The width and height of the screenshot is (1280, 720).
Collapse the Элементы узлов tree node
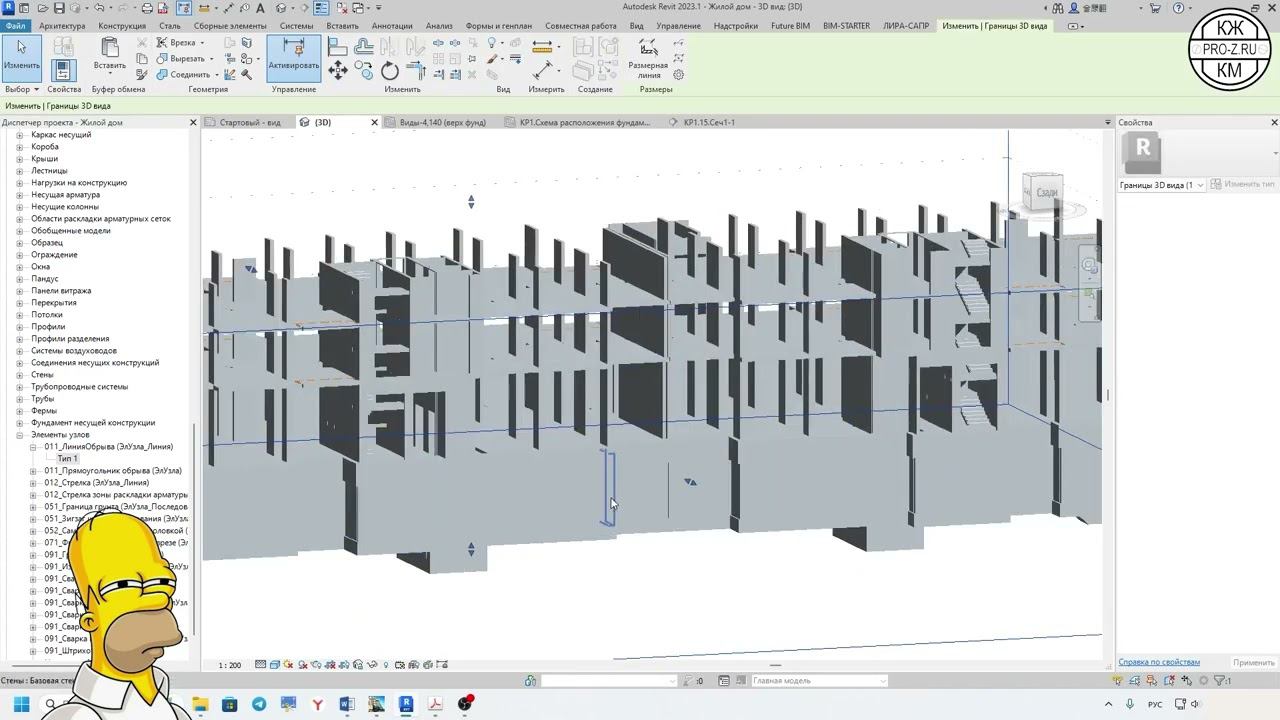[19, 435]
